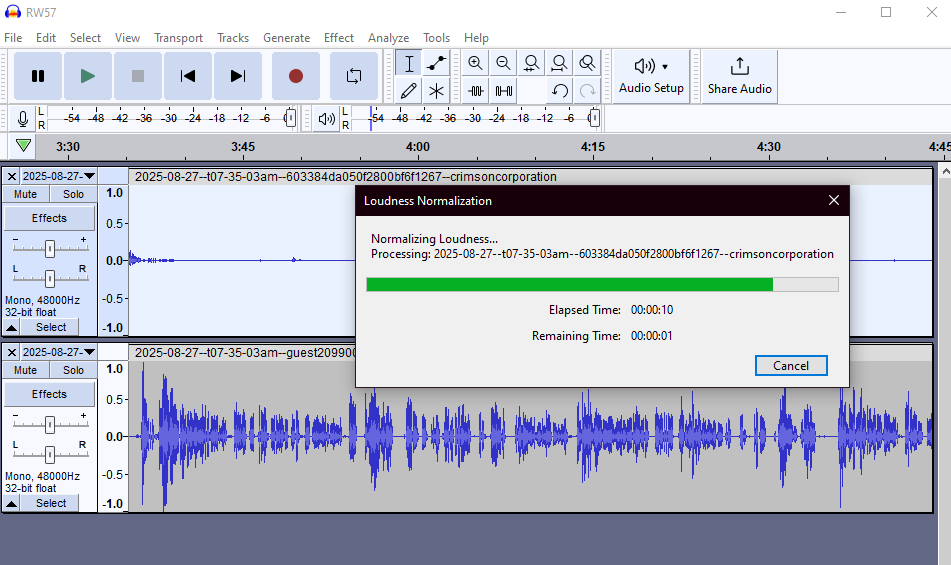Select the Envelope tool
Image resolution: width=951 pixels, height=565 pixels.
436,63
